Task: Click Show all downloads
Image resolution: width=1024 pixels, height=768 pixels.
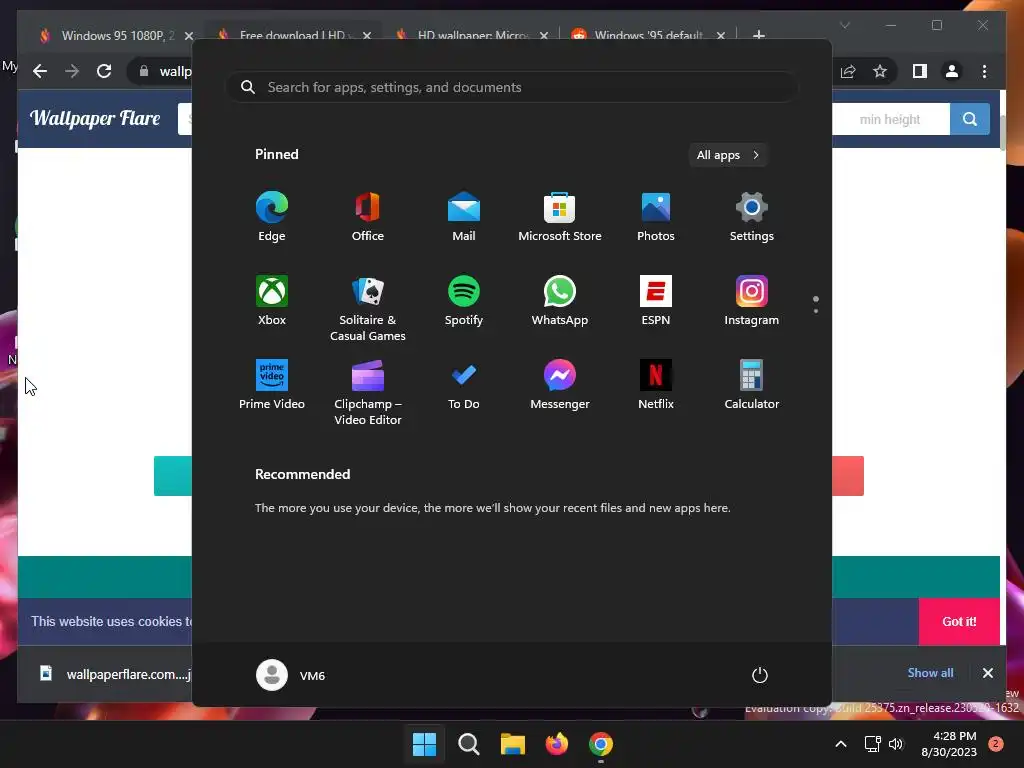Action: 930,673
